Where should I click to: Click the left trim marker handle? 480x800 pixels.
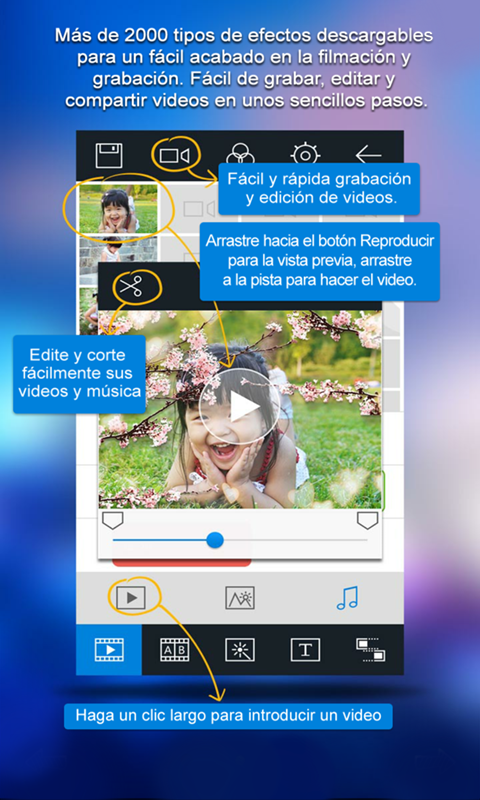click(x=113, y=520)
